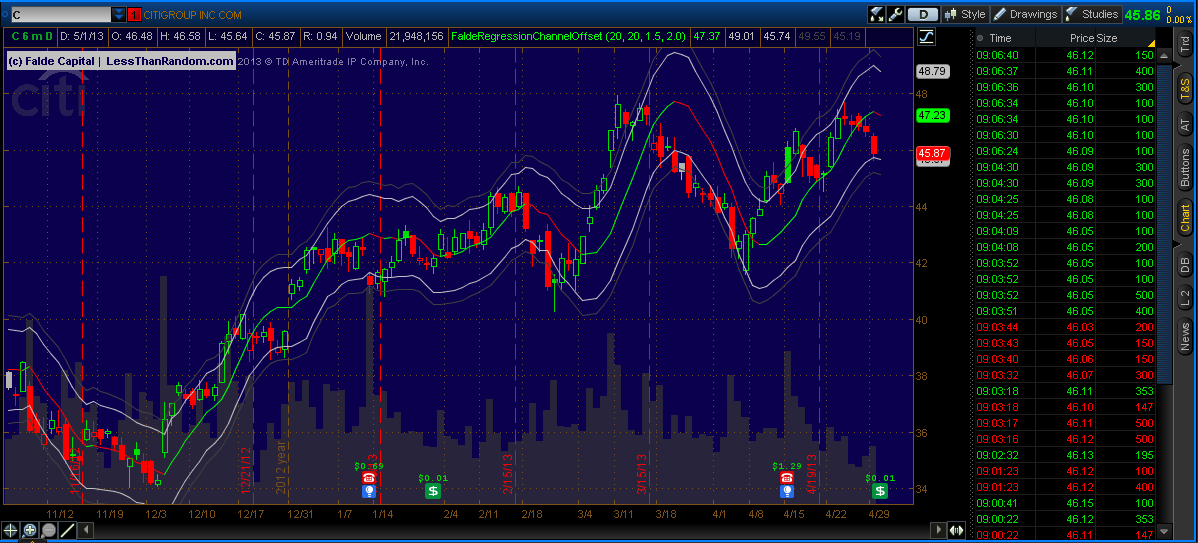Click the 48.79 upper band price bubble

tap(932, 71)
